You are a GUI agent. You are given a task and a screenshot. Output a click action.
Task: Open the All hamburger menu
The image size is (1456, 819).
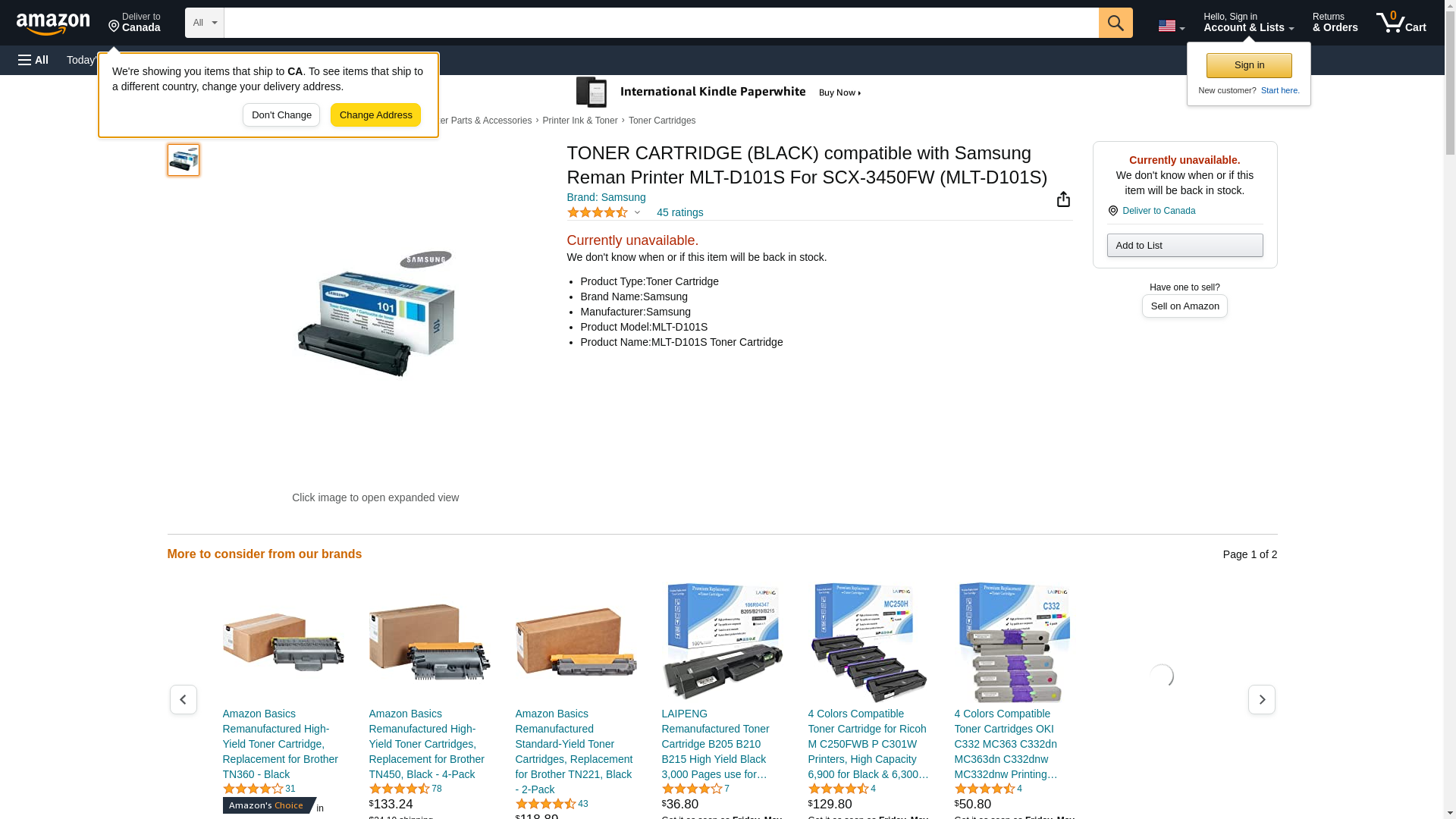click(x=33, y=60)
